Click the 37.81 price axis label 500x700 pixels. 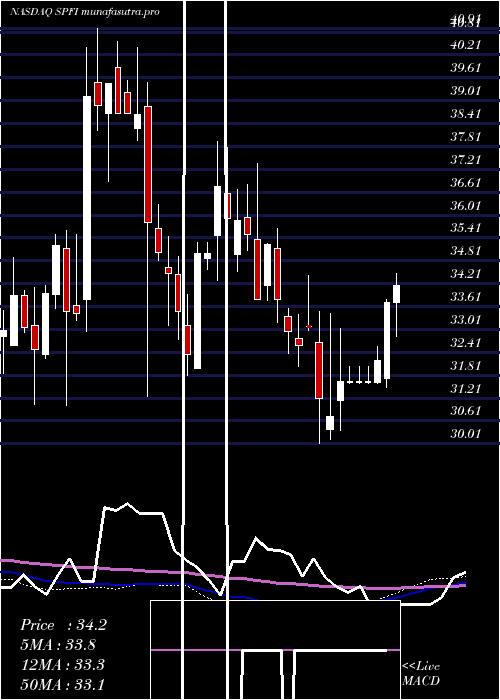[x=465, y=137]
